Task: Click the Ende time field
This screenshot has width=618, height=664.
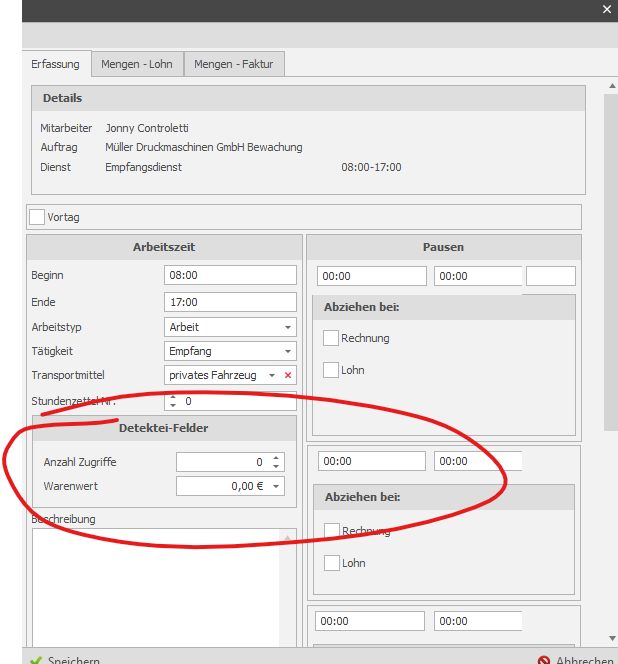Action: point(230,302)
